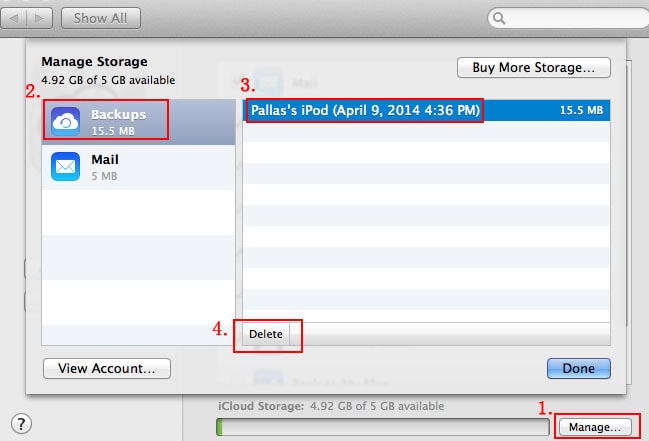This screenshot has height=441, width=649.
Task: Click the Backups cloud icon
Action: pos(65,121)
